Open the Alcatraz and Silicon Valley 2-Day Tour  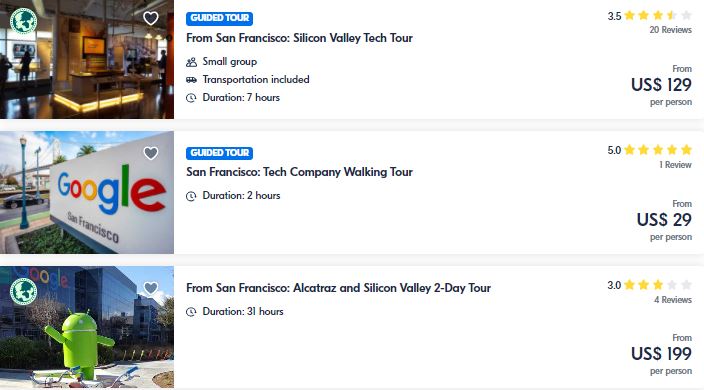339,288
